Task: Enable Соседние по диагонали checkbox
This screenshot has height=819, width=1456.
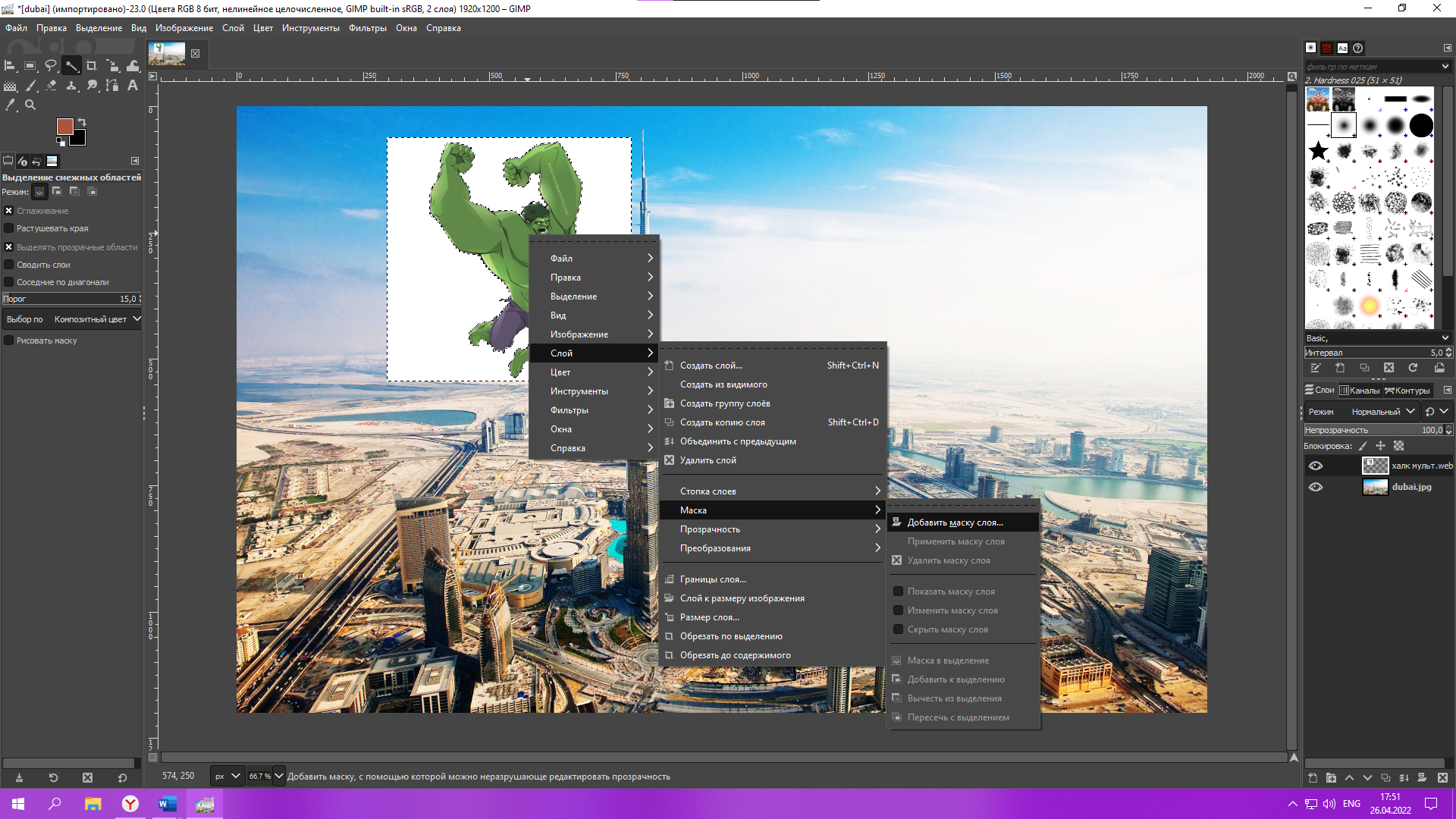Action: point(9,282)
